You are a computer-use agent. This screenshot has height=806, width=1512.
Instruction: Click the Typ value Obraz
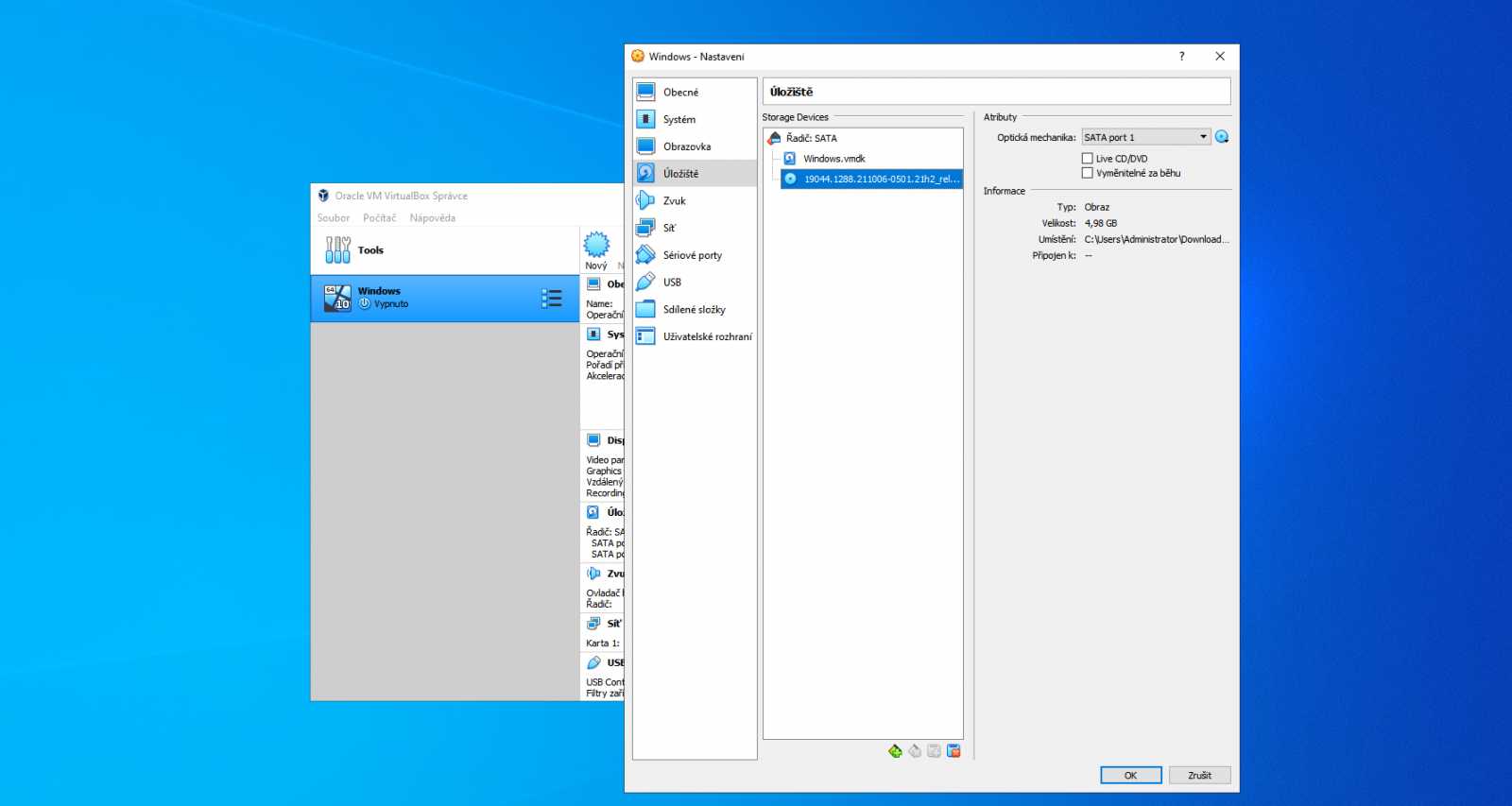pos(1097,207)
